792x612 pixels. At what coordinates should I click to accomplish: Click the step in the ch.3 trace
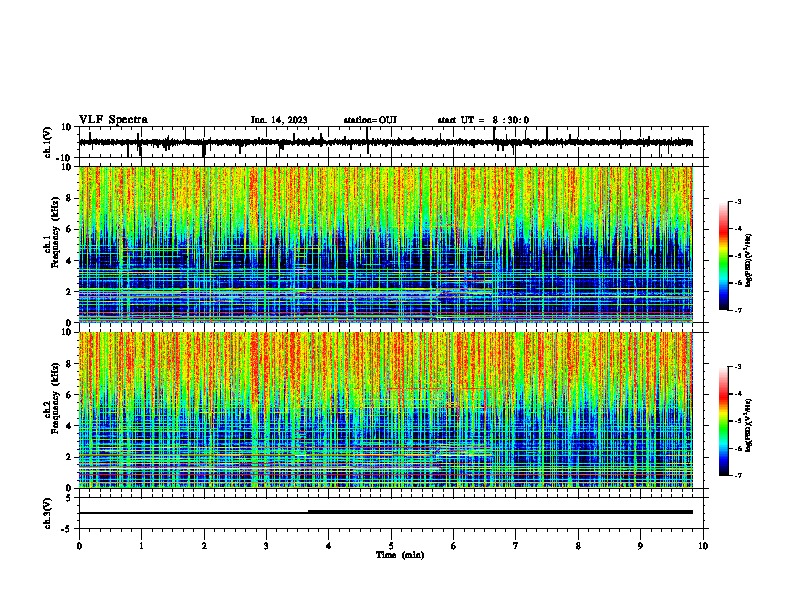pyautogui.click(x=309, y=512)
